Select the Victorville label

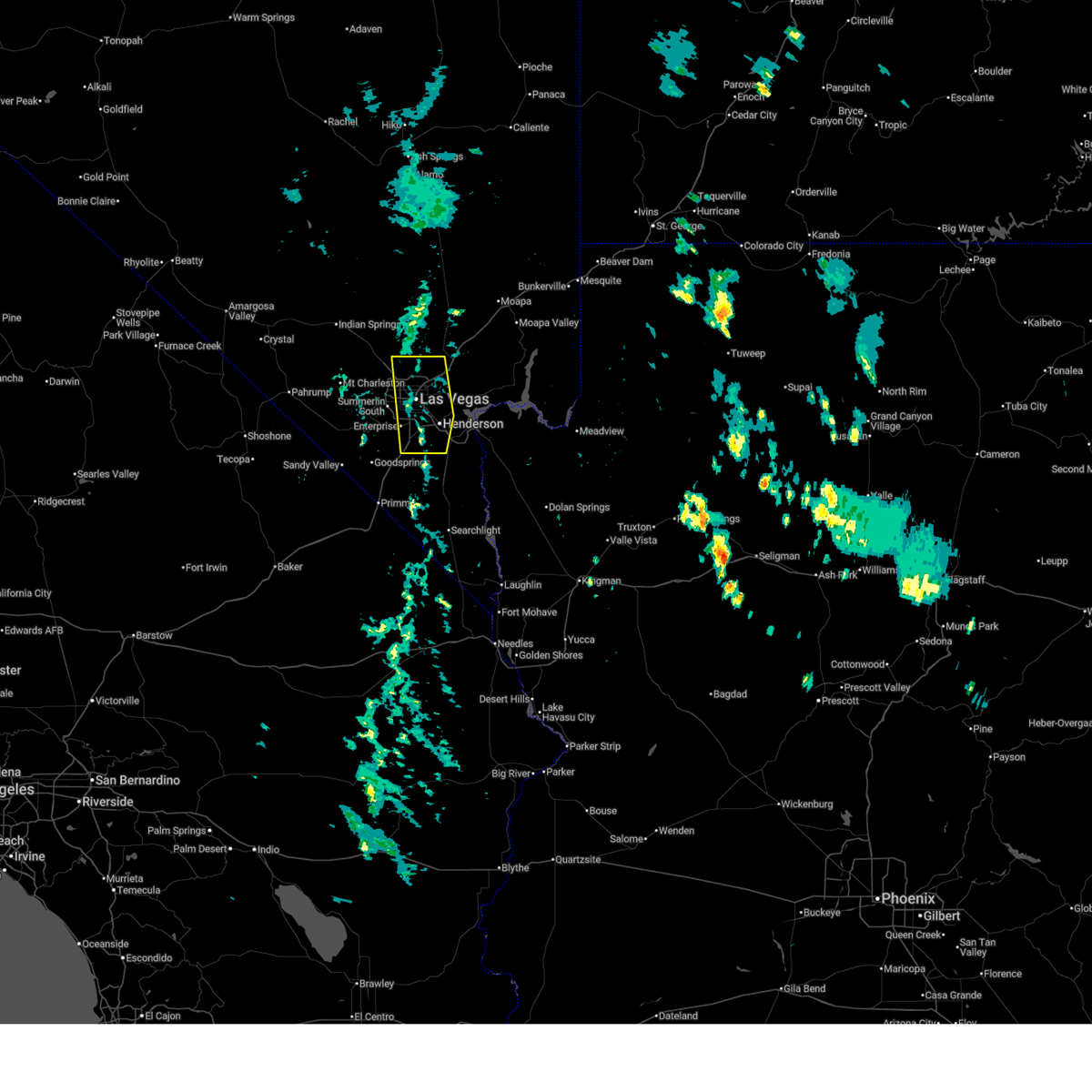[117, 702]
